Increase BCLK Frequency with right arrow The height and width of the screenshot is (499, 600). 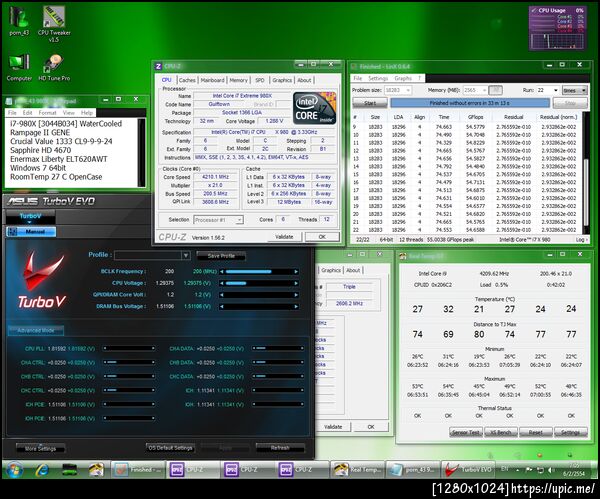tap(296, 272)
